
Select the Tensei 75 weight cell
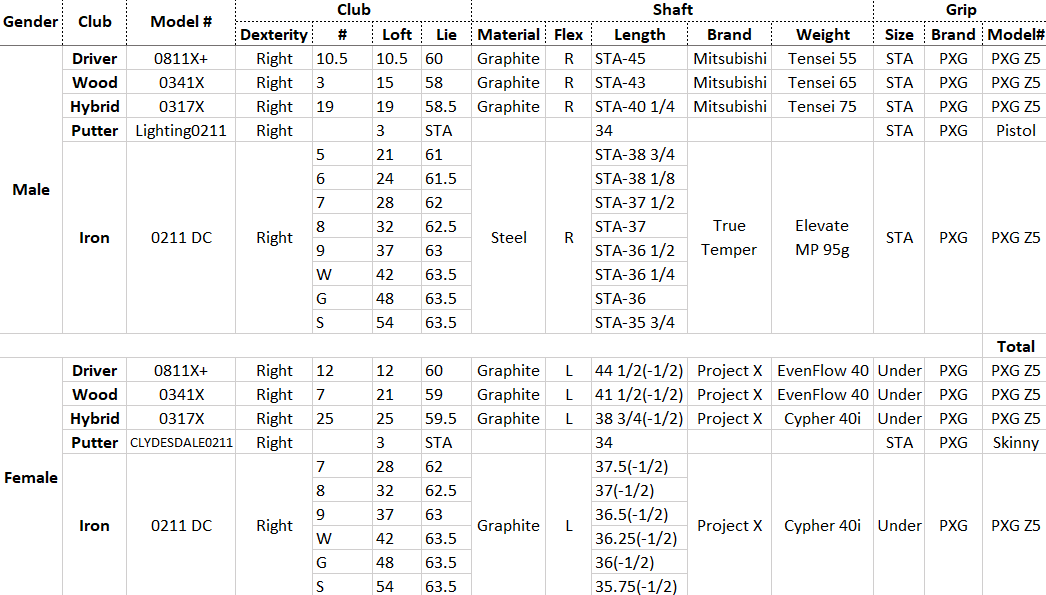point(822,106)
